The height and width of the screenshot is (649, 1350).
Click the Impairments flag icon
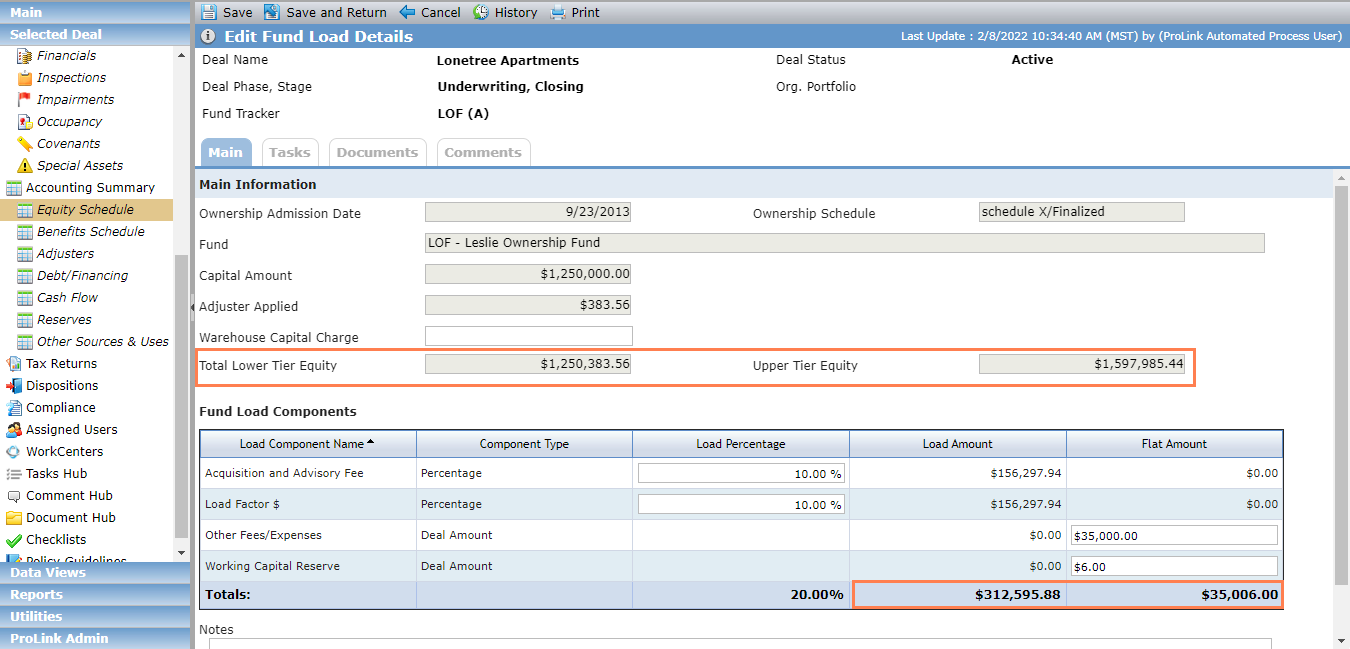pyautogui.click(x=25, y=100)
